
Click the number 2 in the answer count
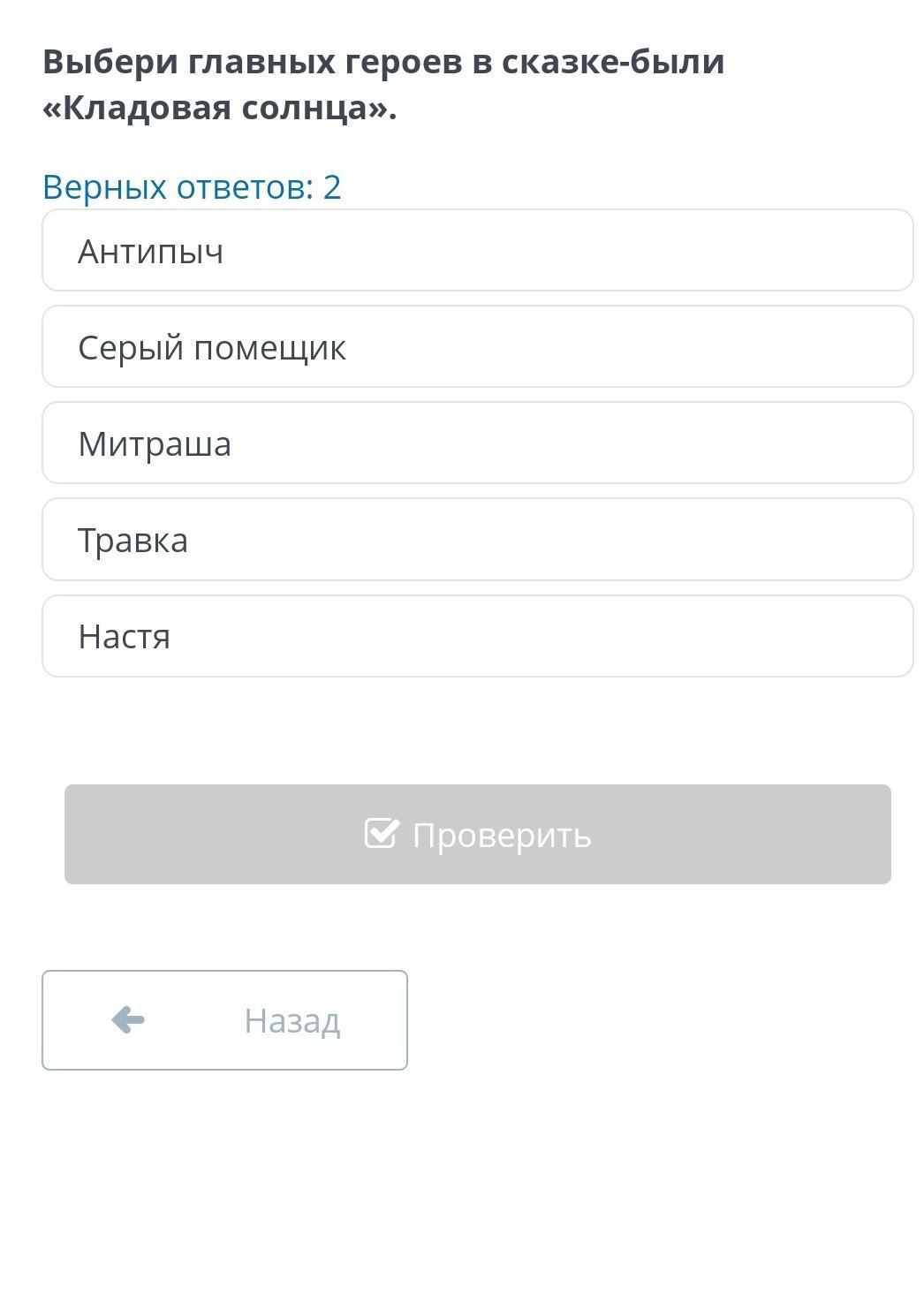click(332, 186)
